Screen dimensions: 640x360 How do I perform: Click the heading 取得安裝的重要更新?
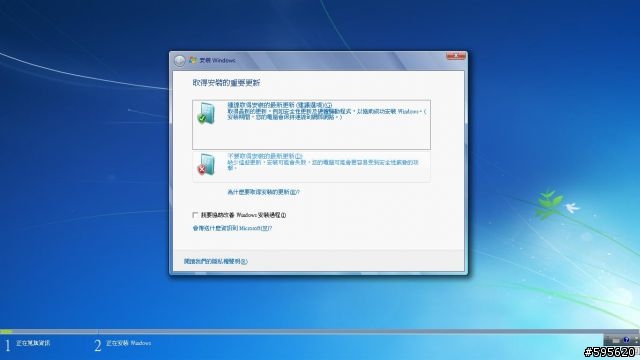(x=226, y=83)
